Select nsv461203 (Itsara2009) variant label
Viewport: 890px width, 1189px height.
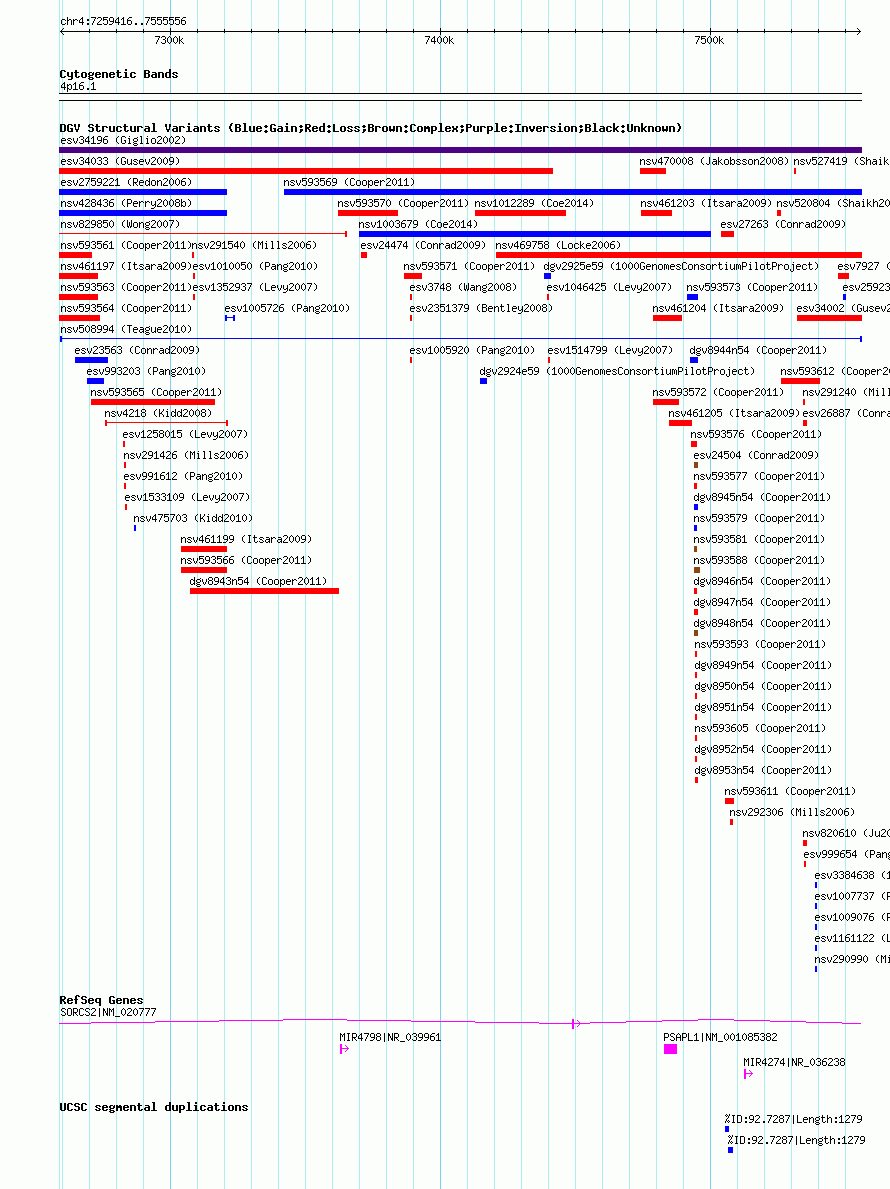pyautogui.click(x=706, y=204)
